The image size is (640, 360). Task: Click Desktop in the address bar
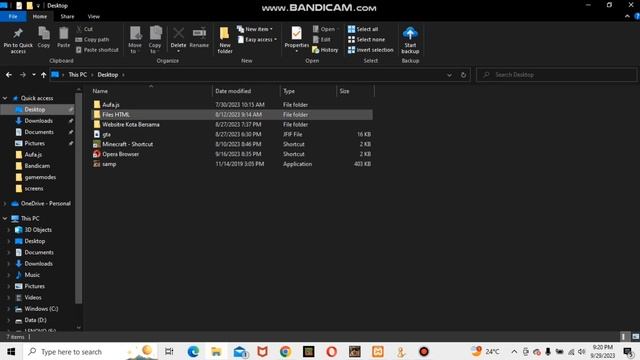(108, 75)
